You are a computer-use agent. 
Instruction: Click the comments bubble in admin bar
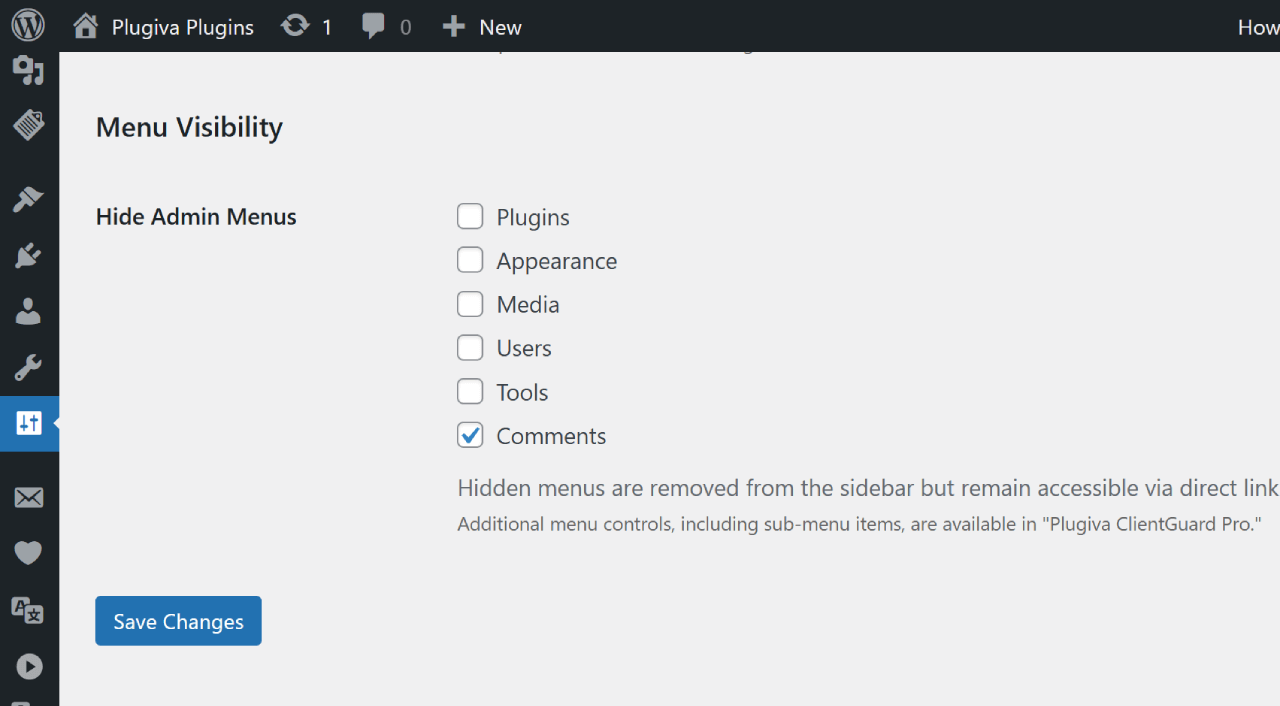[385, 26]
